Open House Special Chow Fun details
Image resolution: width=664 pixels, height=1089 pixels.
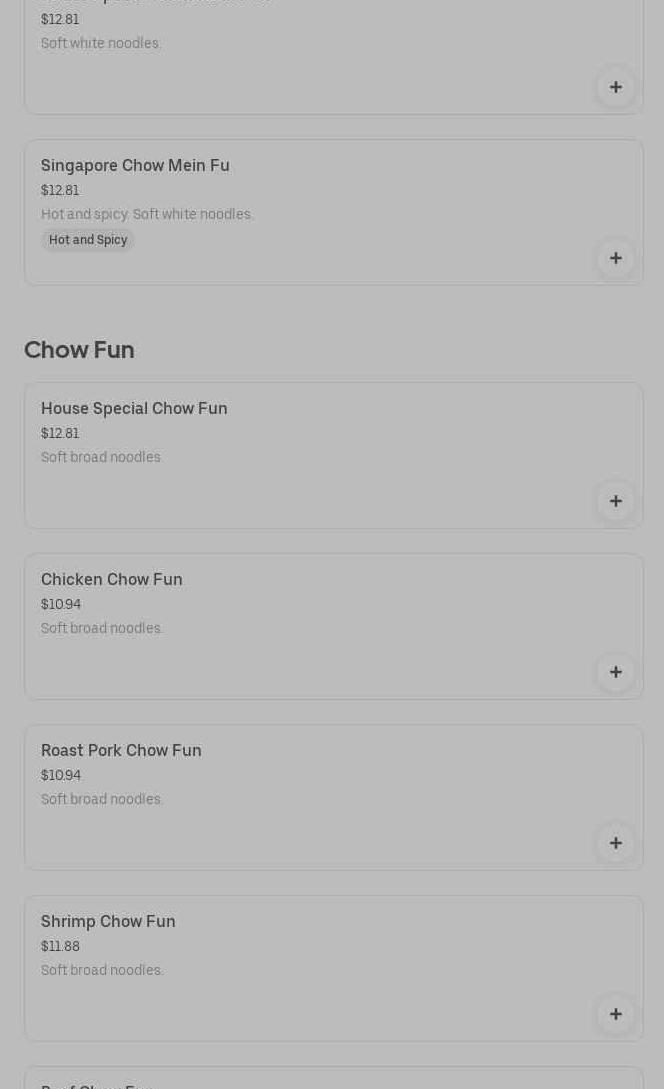point(134,409)
